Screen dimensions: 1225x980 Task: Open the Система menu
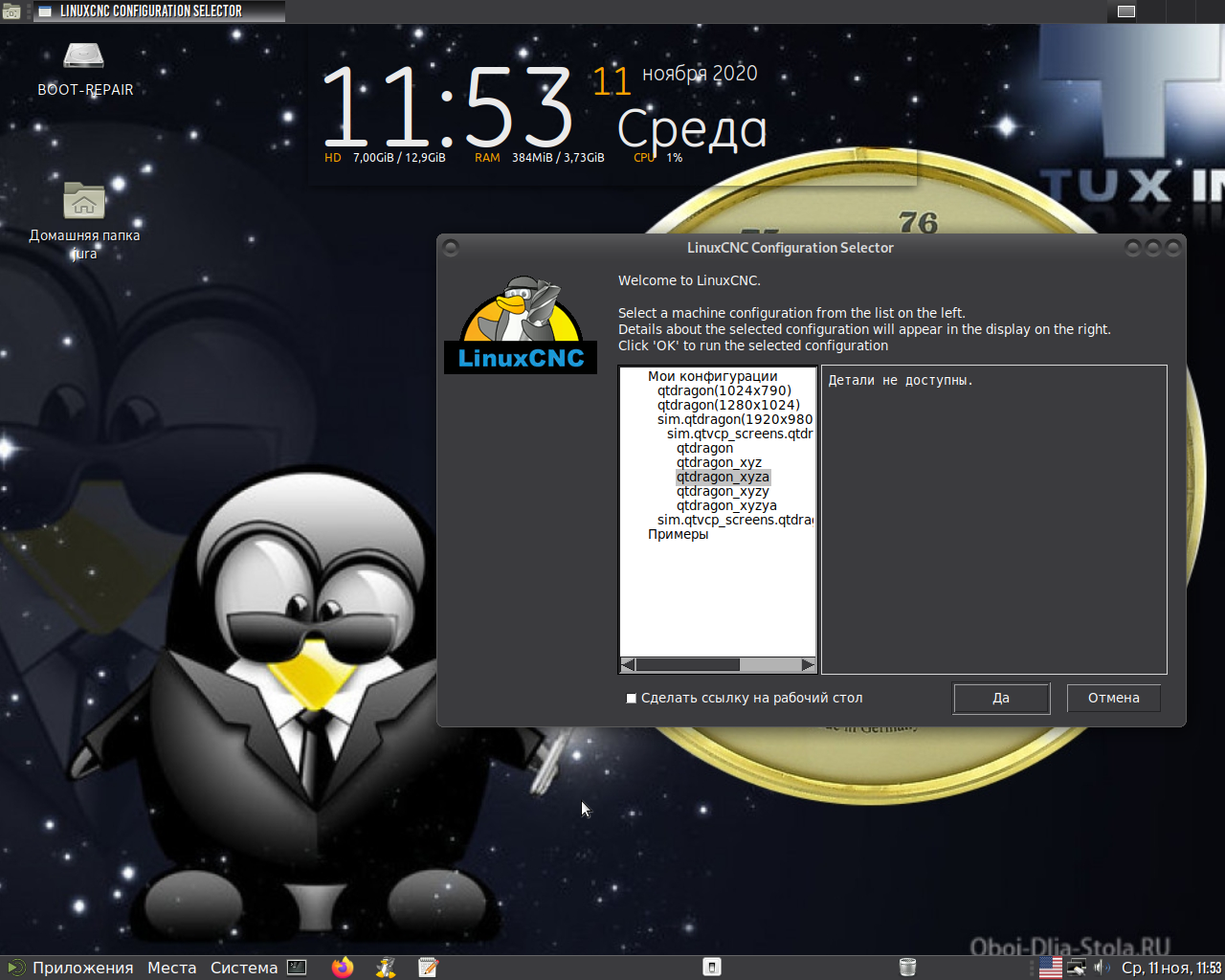coord(244,968)
